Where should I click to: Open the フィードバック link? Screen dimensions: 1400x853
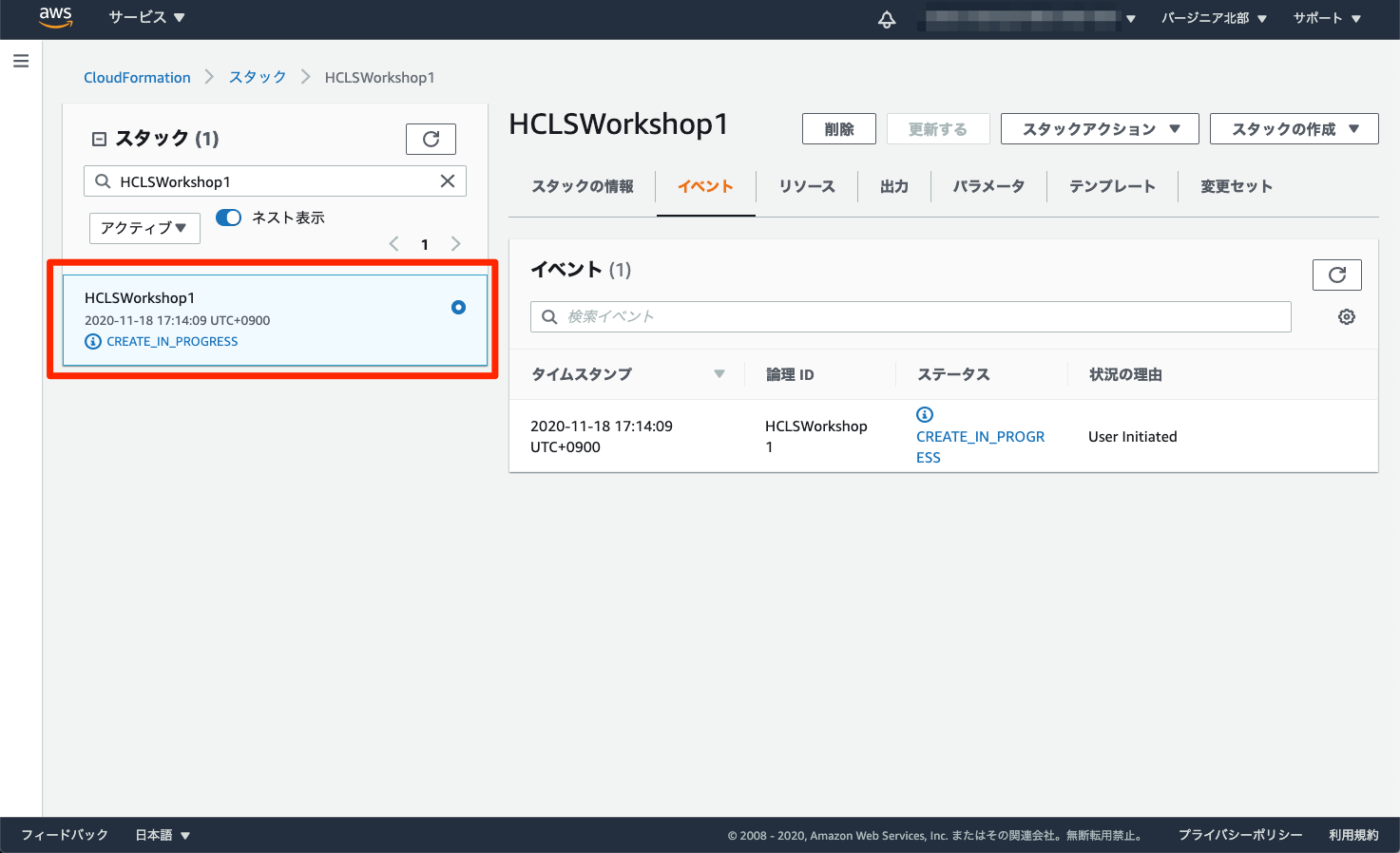[65, 835]
